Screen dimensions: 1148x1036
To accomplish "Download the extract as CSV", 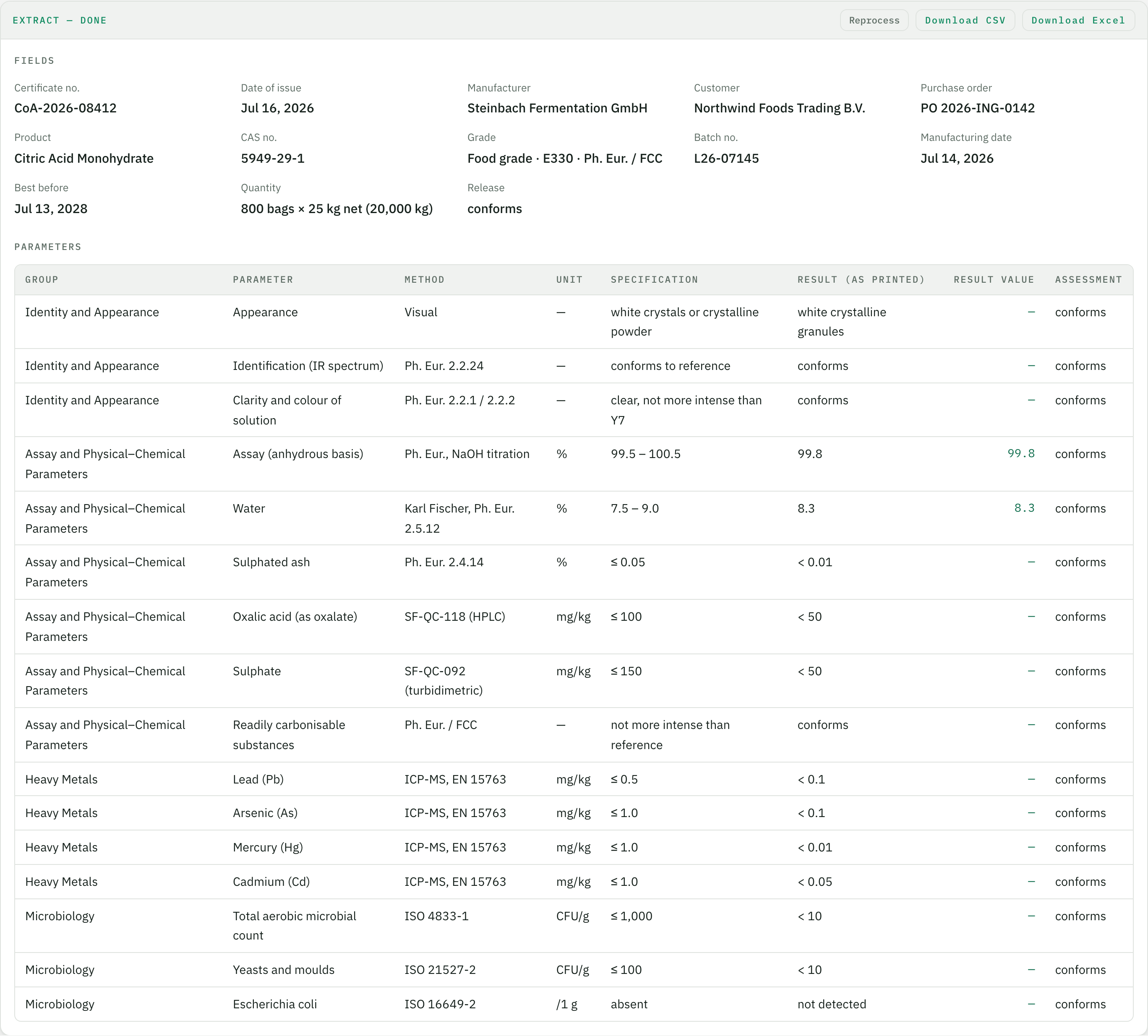I will [x=965, y=21].
